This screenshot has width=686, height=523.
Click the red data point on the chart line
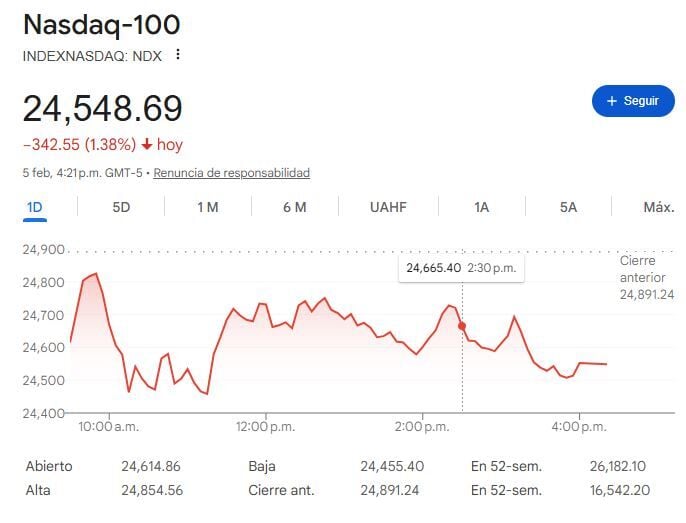pyautogui.click(x=462, y=326)
